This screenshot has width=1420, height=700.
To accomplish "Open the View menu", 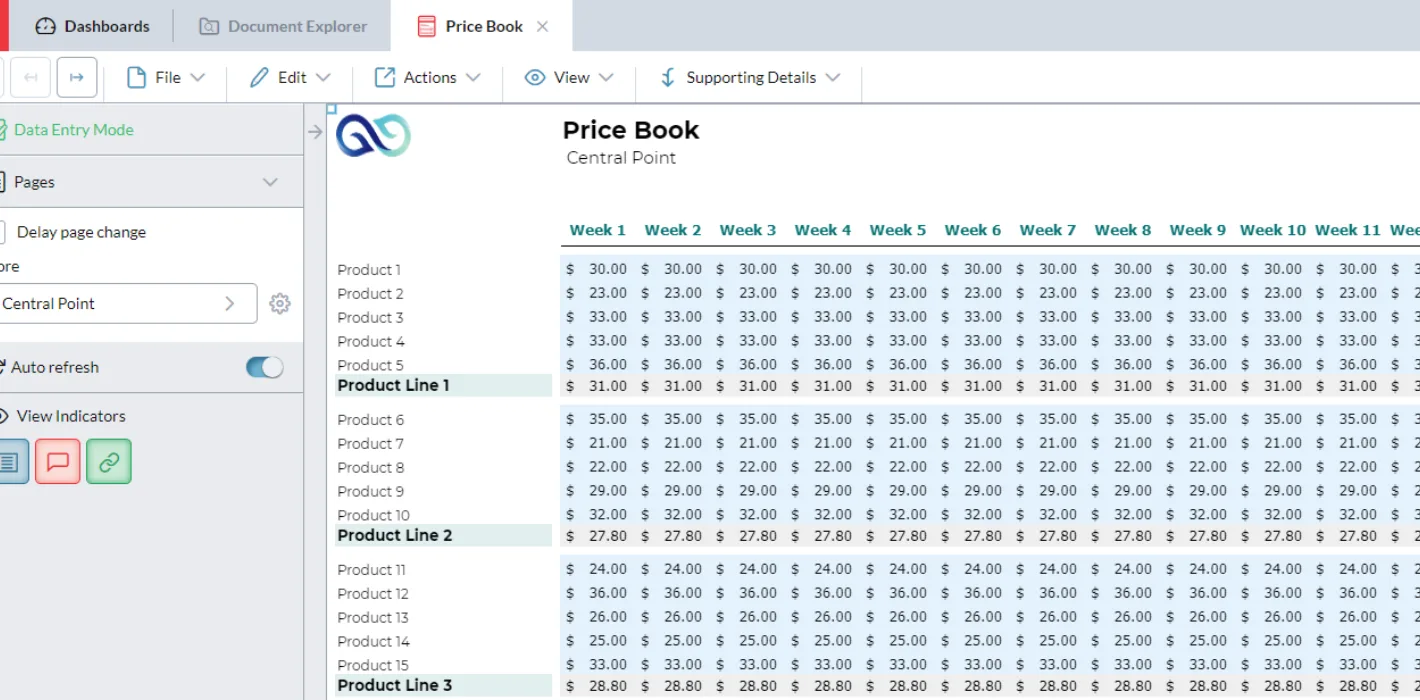I will pos(569,77).
